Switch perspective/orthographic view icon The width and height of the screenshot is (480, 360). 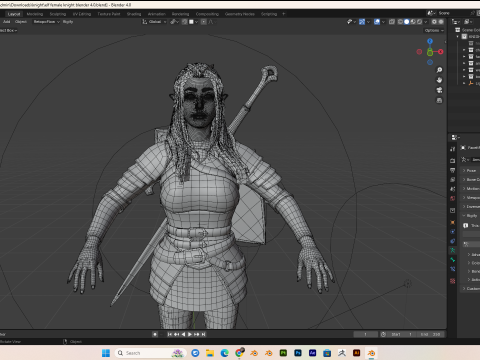(x=439, y=100)
